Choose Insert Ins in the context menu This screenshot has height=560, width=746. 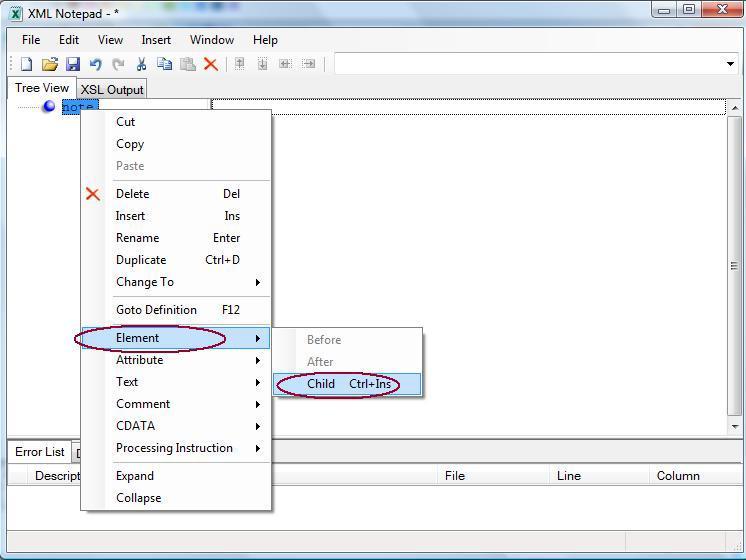pyautogui.click(x=176, y=216)
